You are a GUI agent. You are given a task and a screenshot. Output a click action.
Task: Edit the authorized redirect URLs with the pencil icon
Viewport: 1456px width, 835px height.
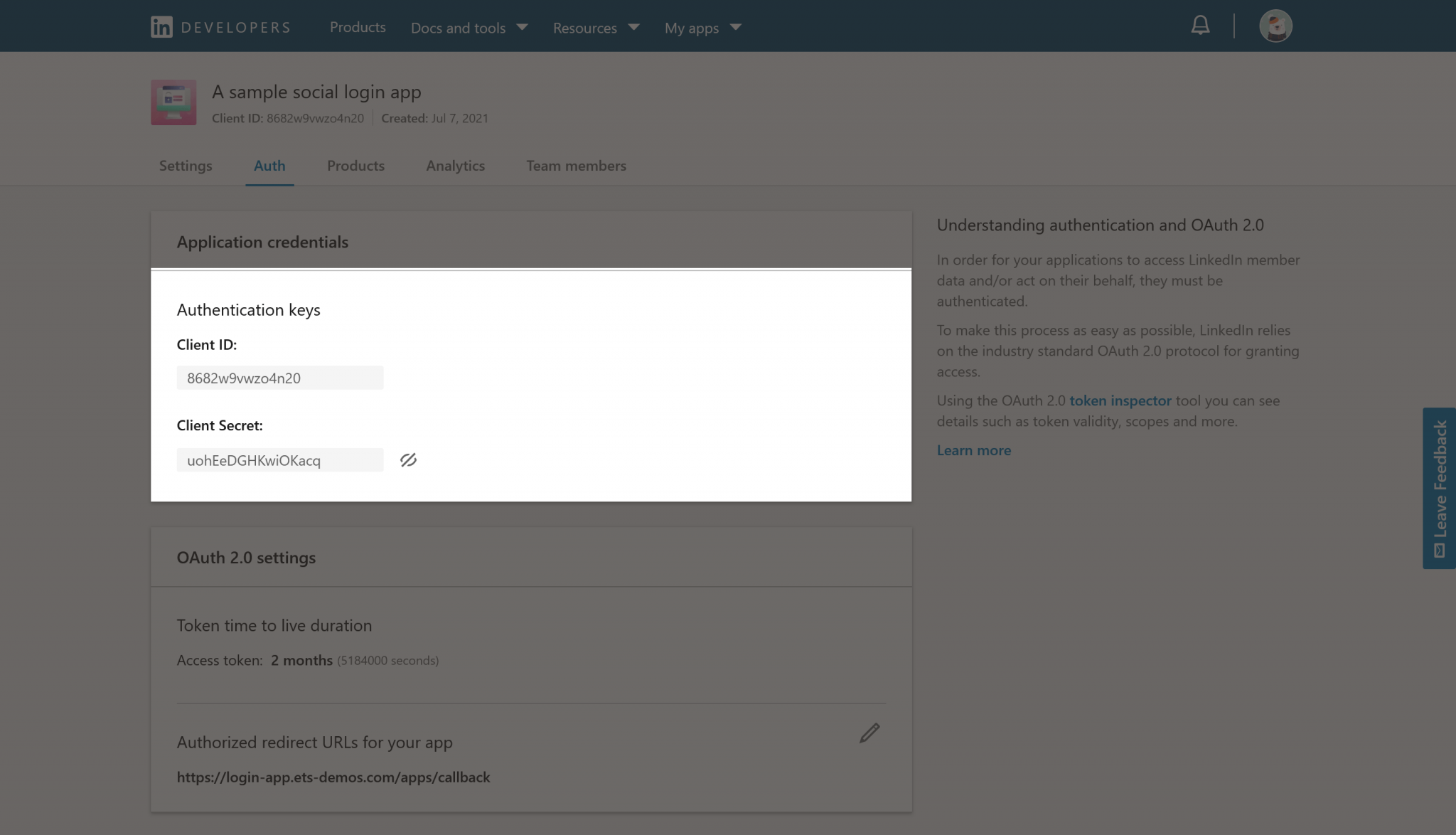(x=870, y=733)
